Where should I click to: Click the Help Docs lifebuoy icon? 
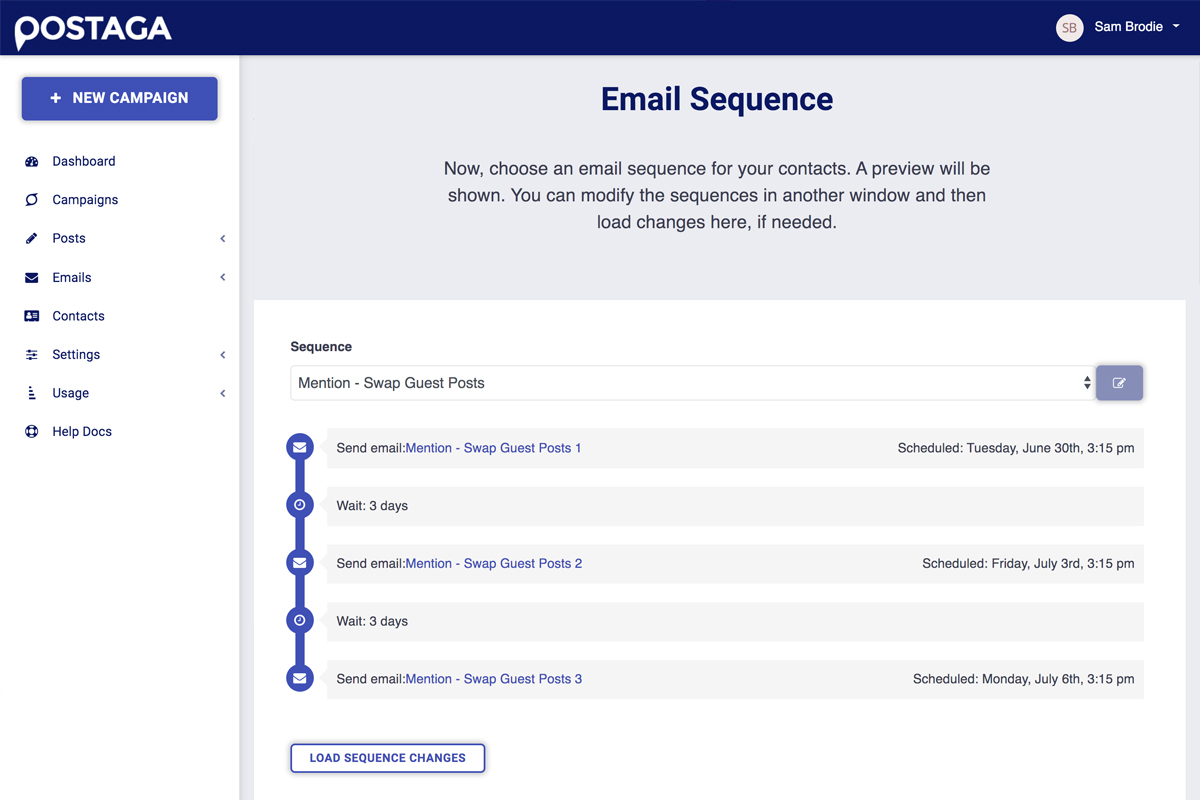pos(32,432)
